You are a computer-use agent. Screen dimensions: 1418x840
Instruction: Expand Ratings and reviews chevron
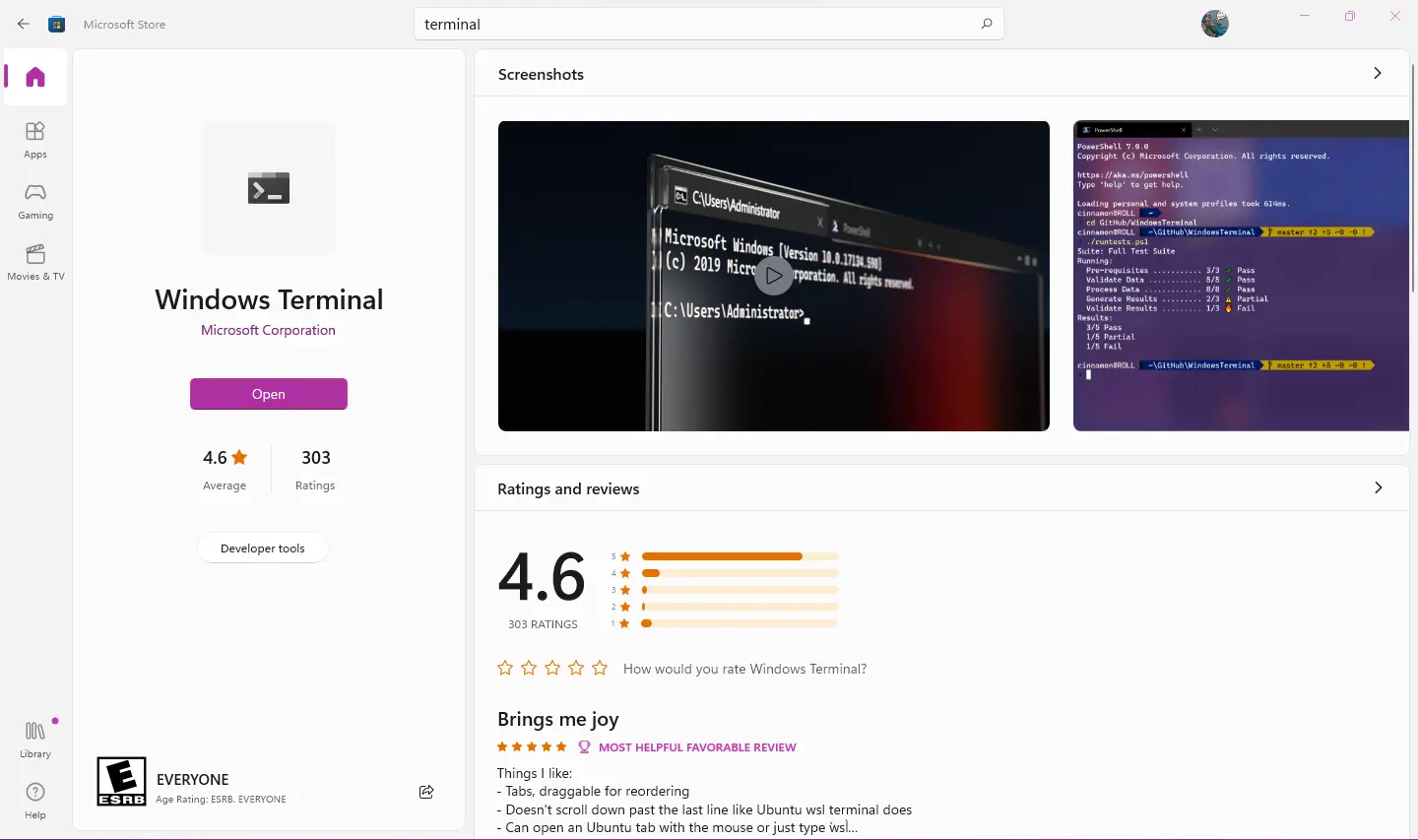click(1378, 488)
